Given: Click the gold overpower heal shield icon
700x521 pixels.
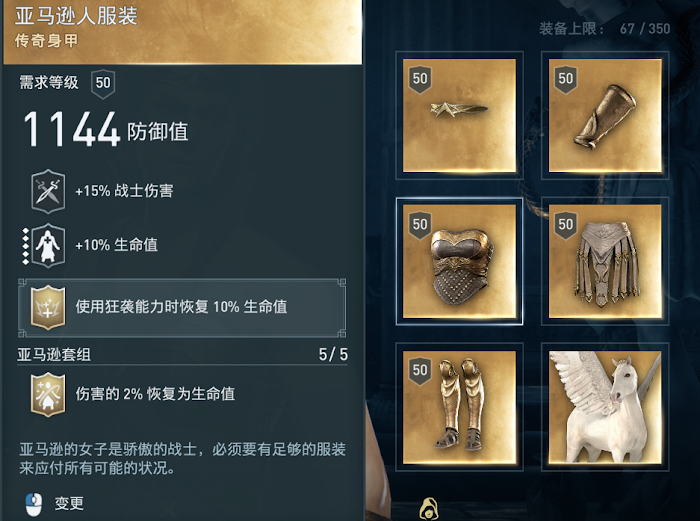Looking at the screenshot, I should pyautogui.click(x=48, y=307).
